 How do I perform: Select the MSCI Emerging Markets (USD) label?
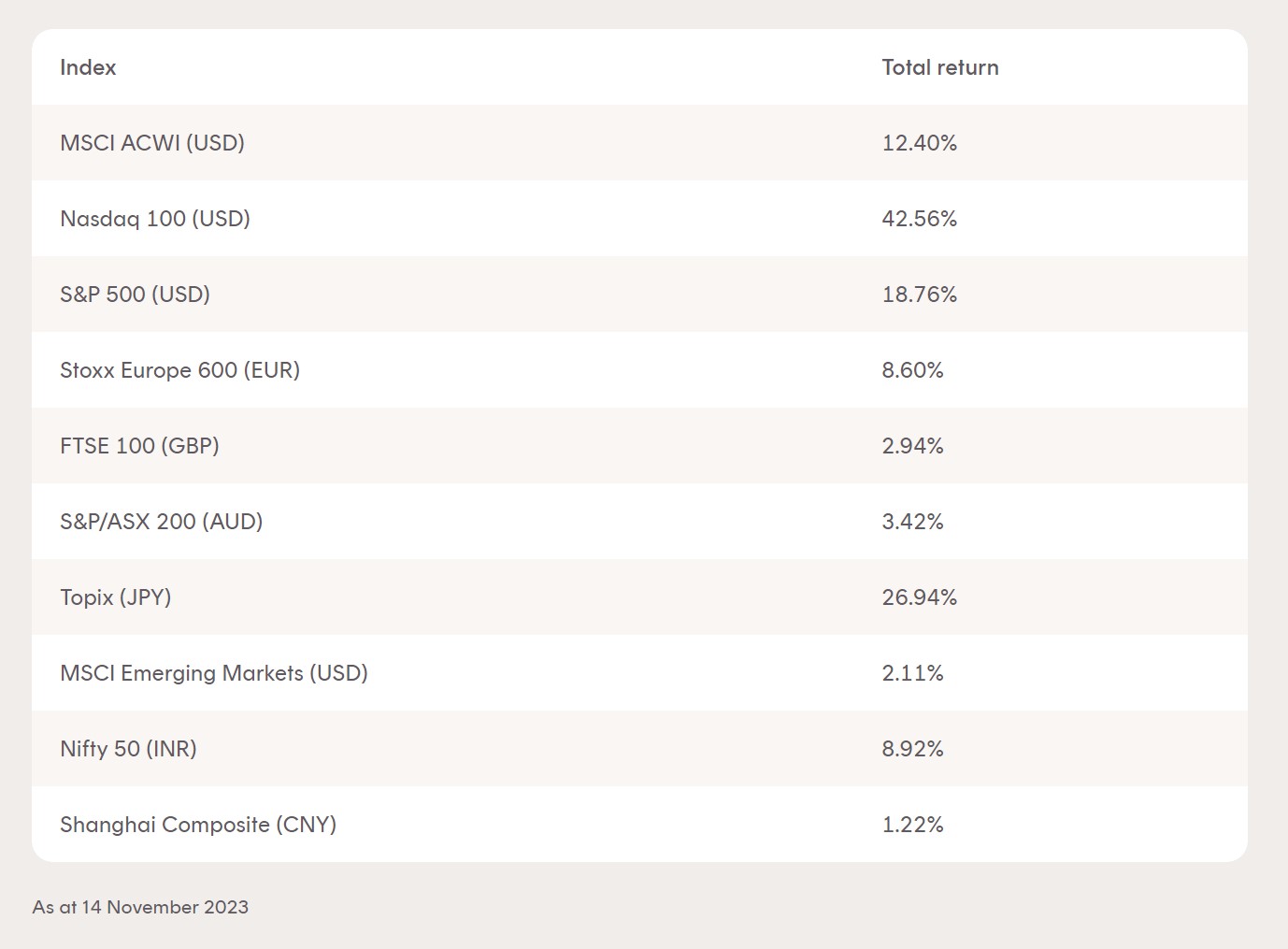(x=213, y=673)
